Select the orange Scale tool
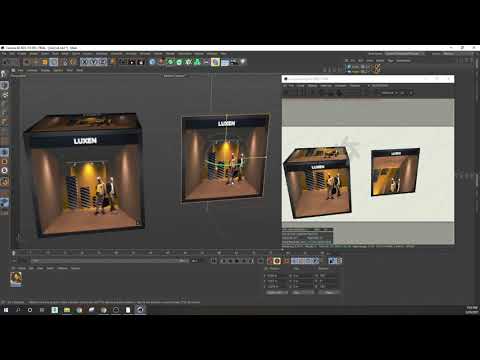The width and height of the screenshot is (480, 360). pyautogui.click(x=45, y=62)
